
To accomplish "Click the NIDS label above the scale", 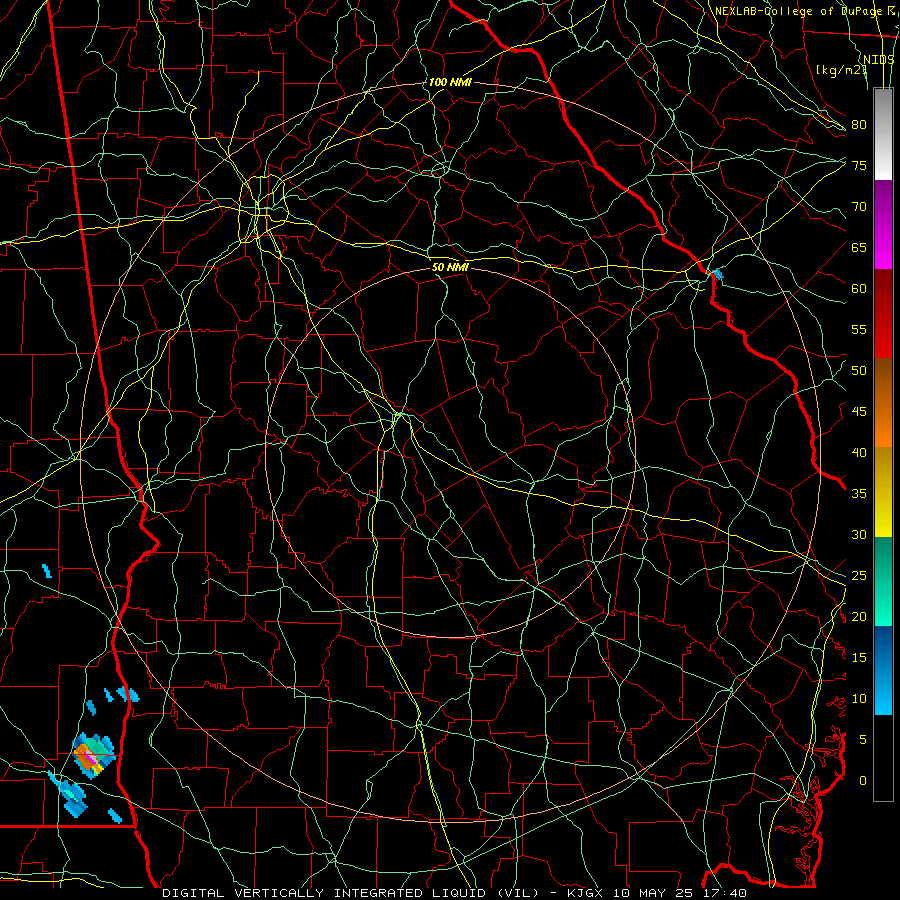I will (x=878, y=59).
